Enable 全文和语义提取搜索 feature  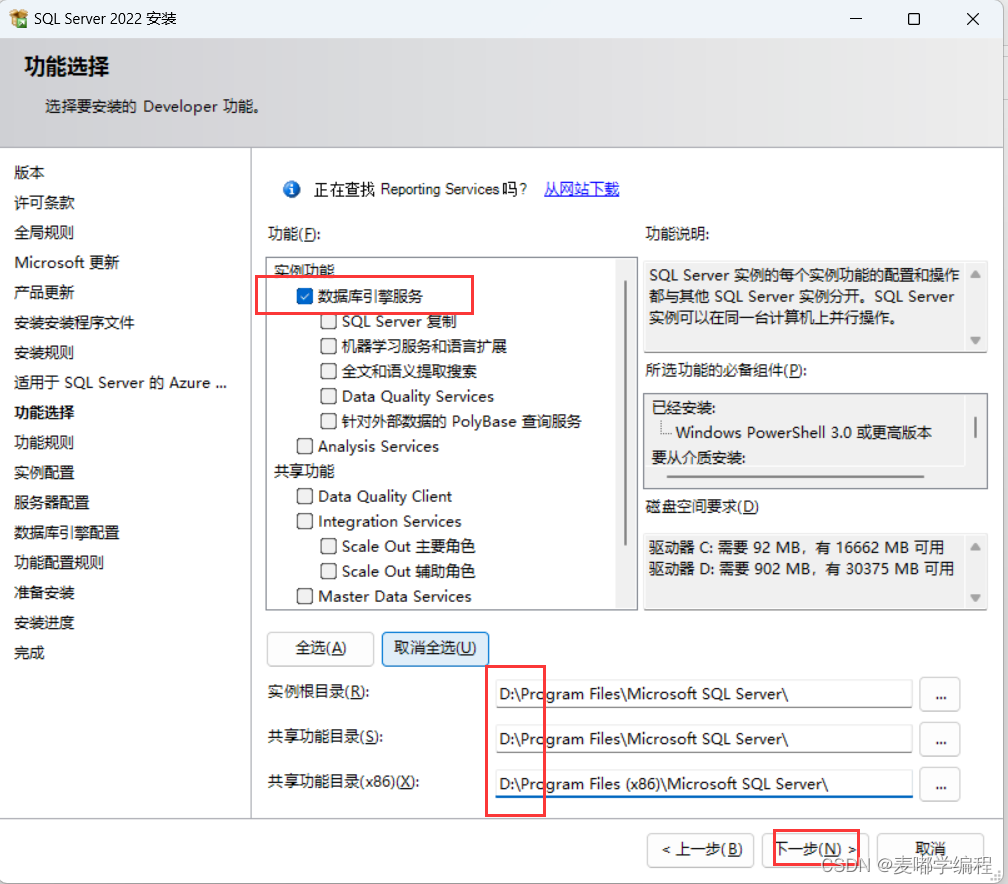tap(328, 370)
